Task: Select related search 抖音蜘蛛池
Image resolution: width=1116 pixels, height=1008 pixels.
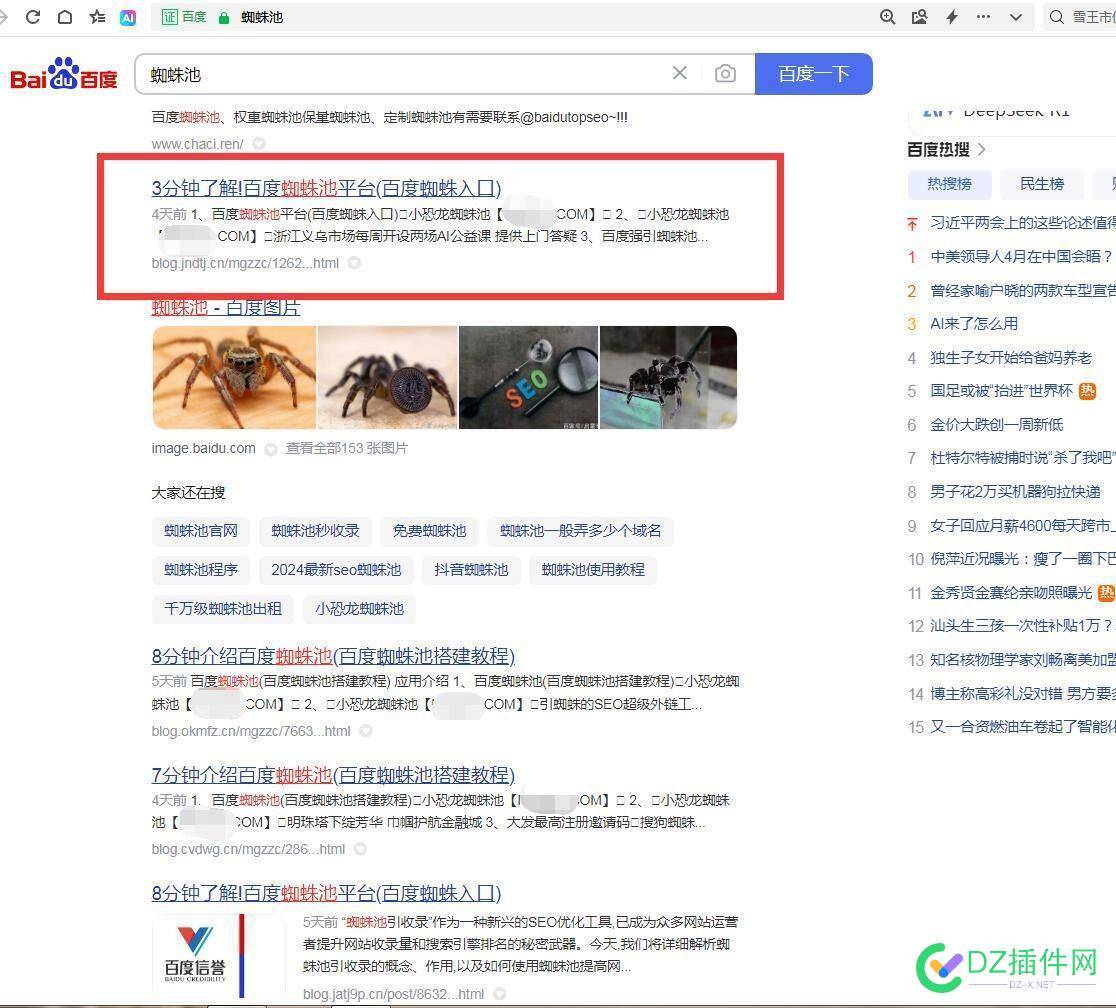Action: pyautogui.click(x=471, y=570)
